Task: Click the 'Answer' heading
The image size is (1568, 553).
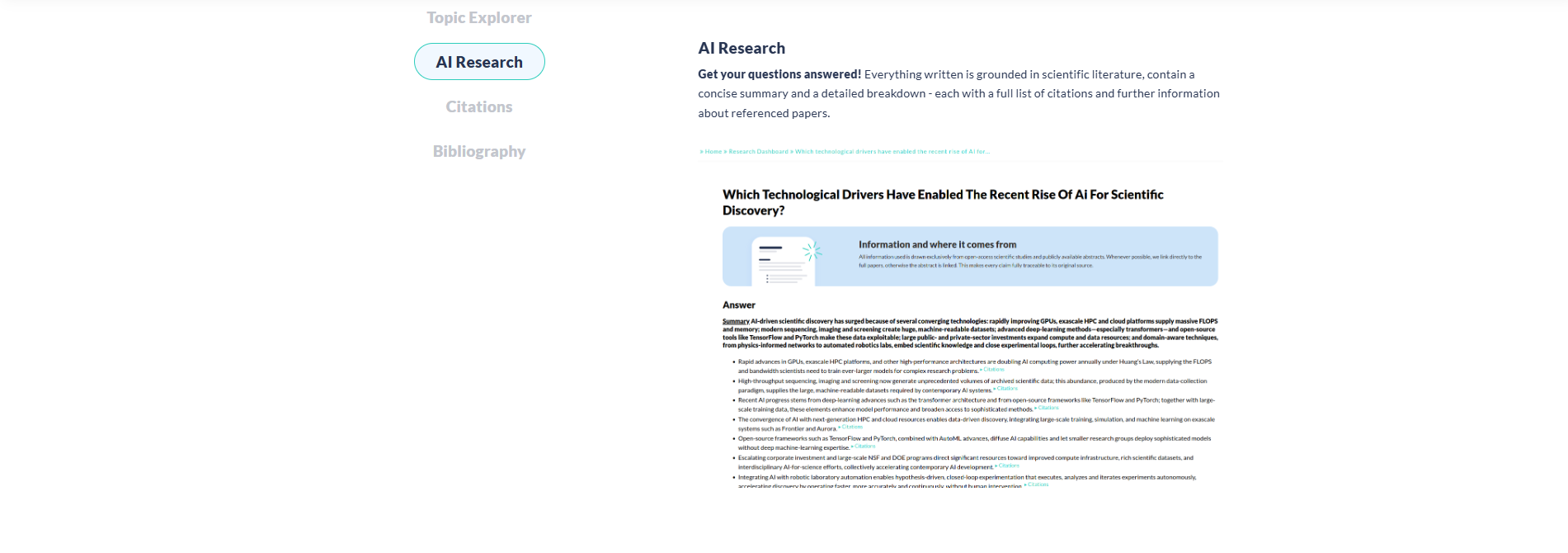Action: (739, 305)
